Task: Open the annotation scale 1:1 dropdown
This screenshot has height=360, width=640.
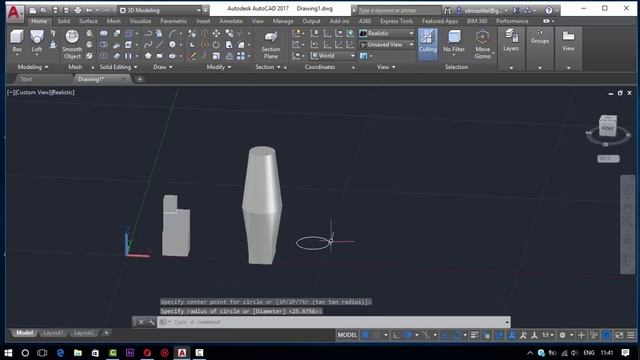Action: point(548,335)
